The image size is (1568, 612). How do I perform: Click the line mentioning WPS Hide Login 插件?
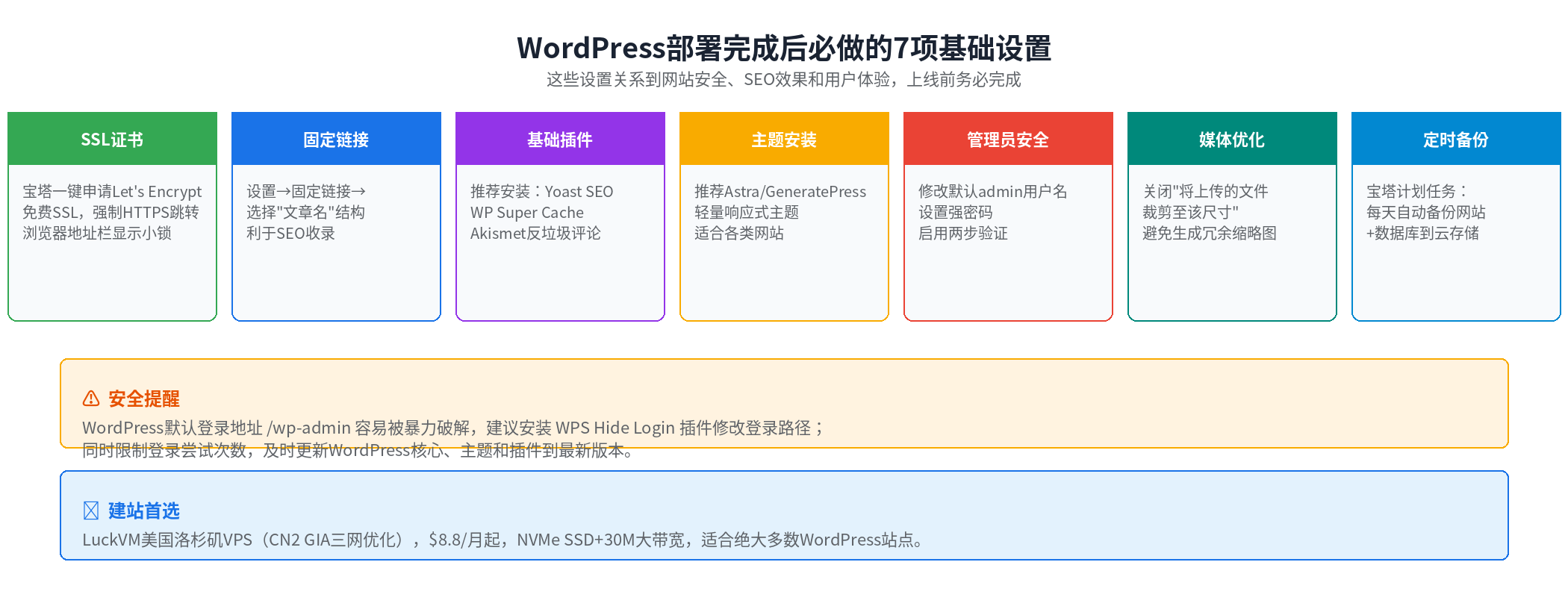pyautogui.click(x=453, y=428)
